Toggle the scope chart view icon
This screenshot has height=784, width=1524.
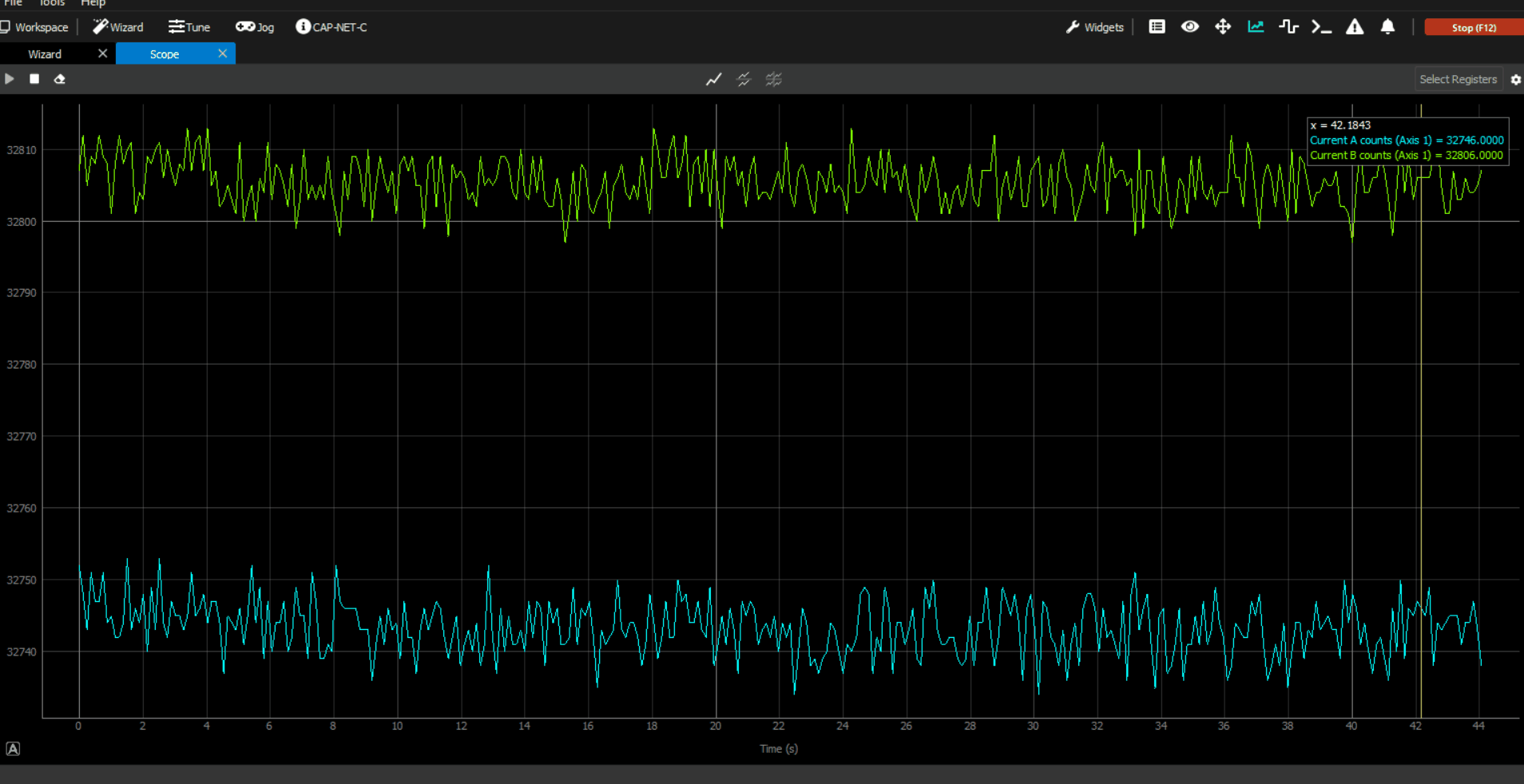(1256, 27)
